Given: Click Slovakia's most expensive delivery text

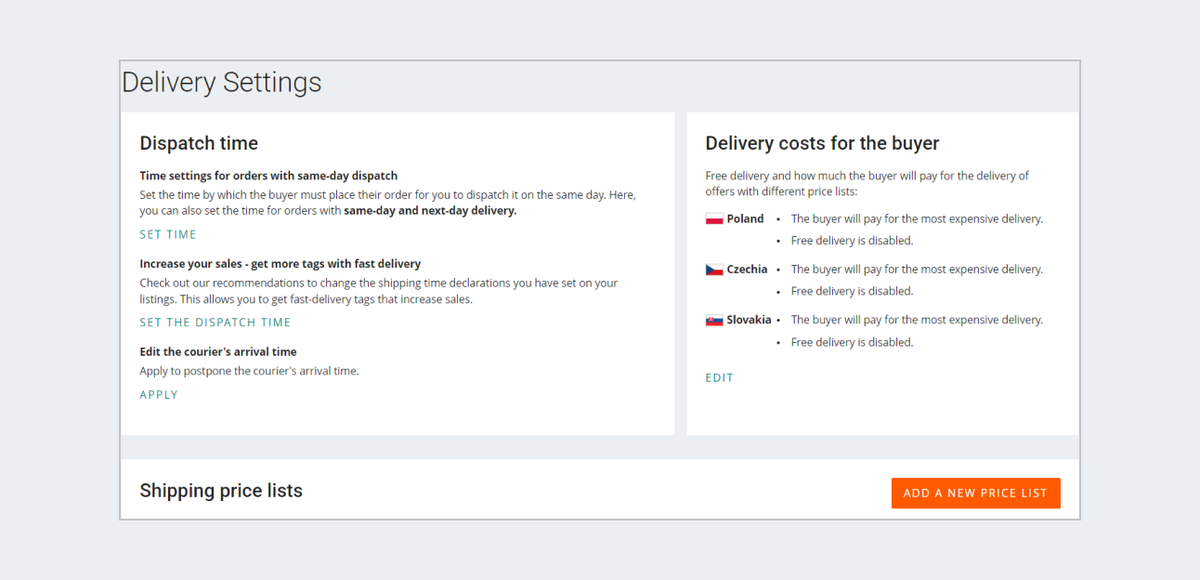Looking at the screenshot, I should click(x=916, y=320).
